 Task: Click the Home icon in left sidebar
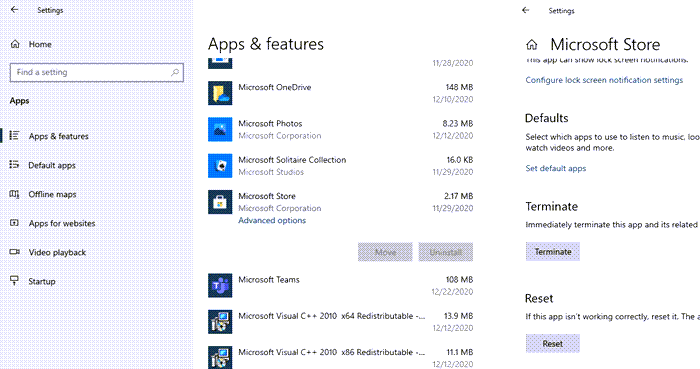tap(15, 44)
